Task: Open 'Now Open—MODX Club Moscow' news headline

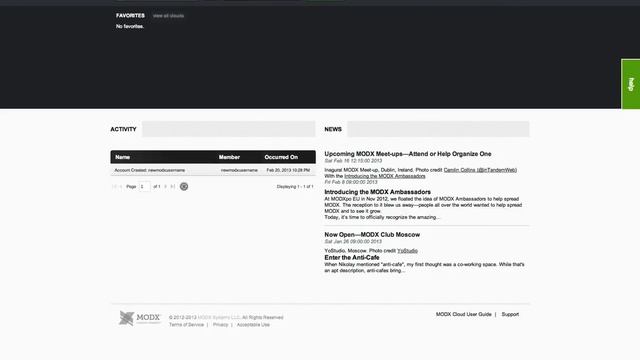Action: (372, 235)
